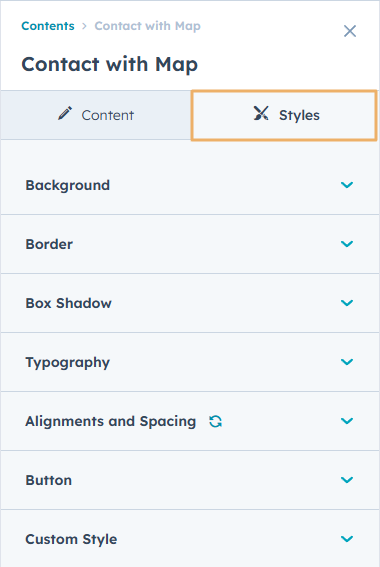Expand the Button section chevron

pyautogui.click(x=347, y=480)
